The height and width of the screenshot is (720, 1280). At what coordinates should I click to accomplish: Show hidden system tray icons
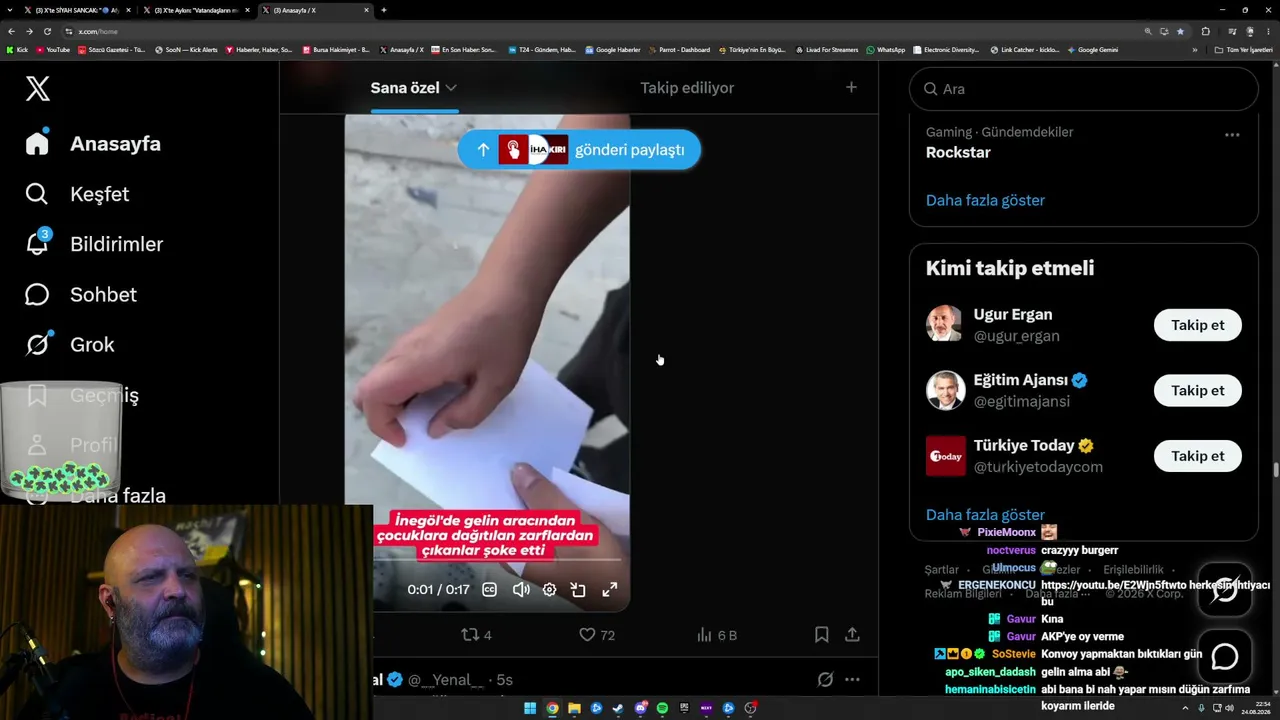pos(1186,708)
